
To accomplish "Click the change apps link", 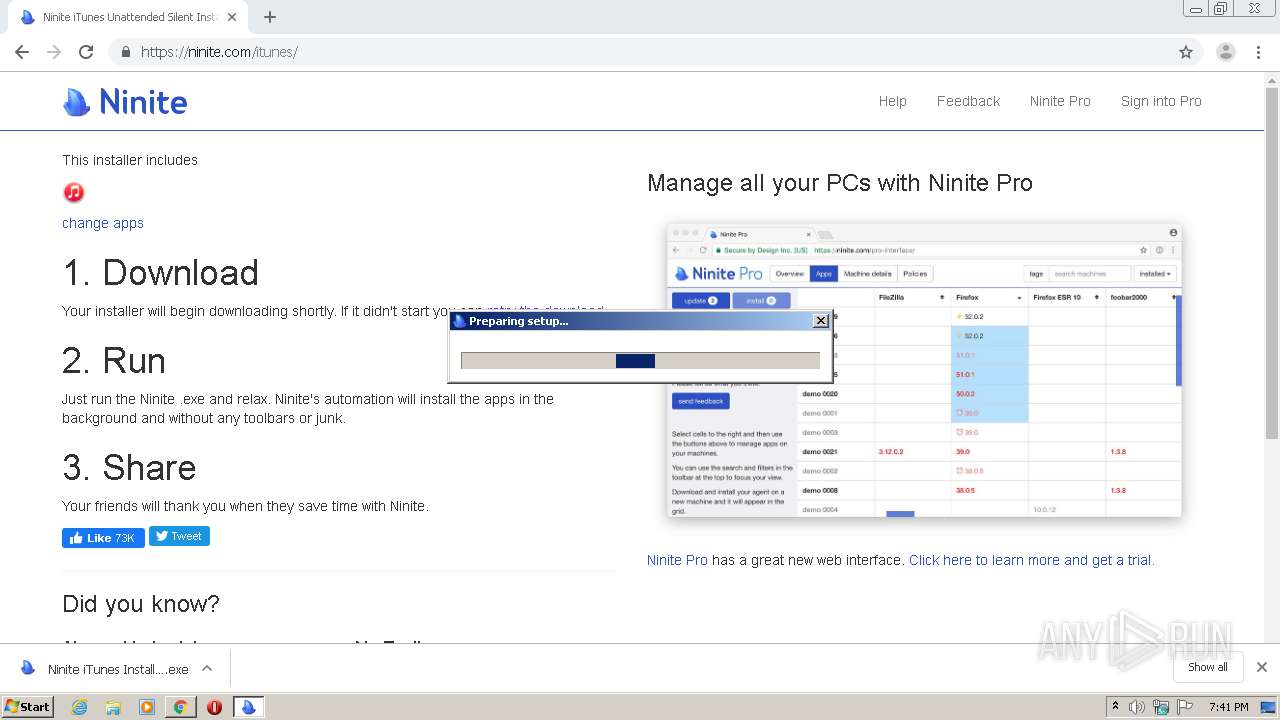I will [103, 223].
